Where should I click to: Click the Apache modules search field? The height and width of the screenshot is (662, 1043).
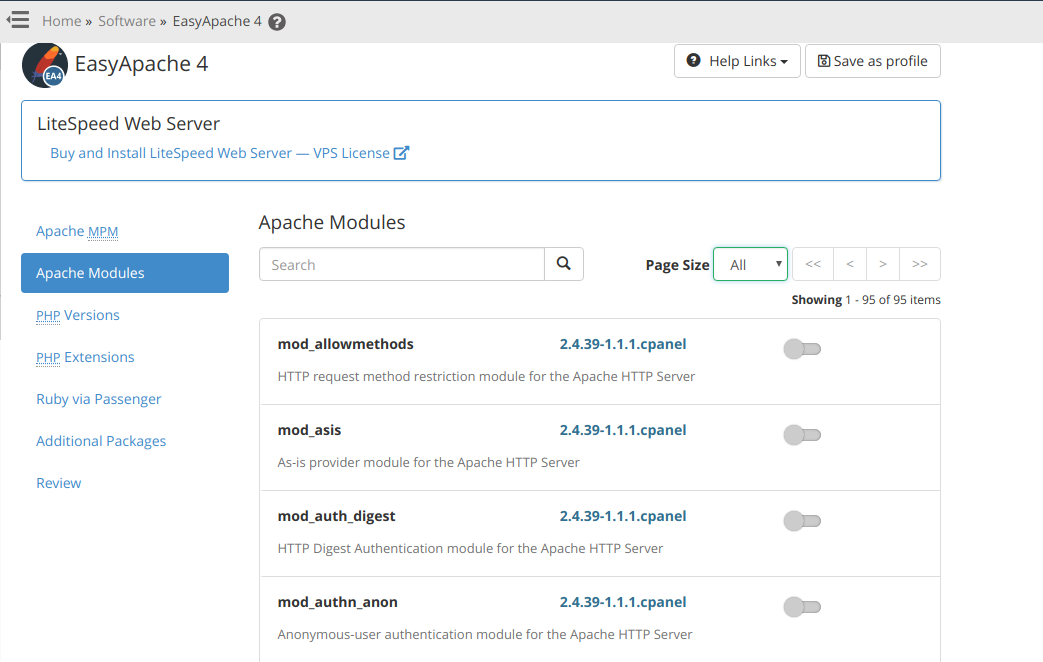tap(401, 265)
